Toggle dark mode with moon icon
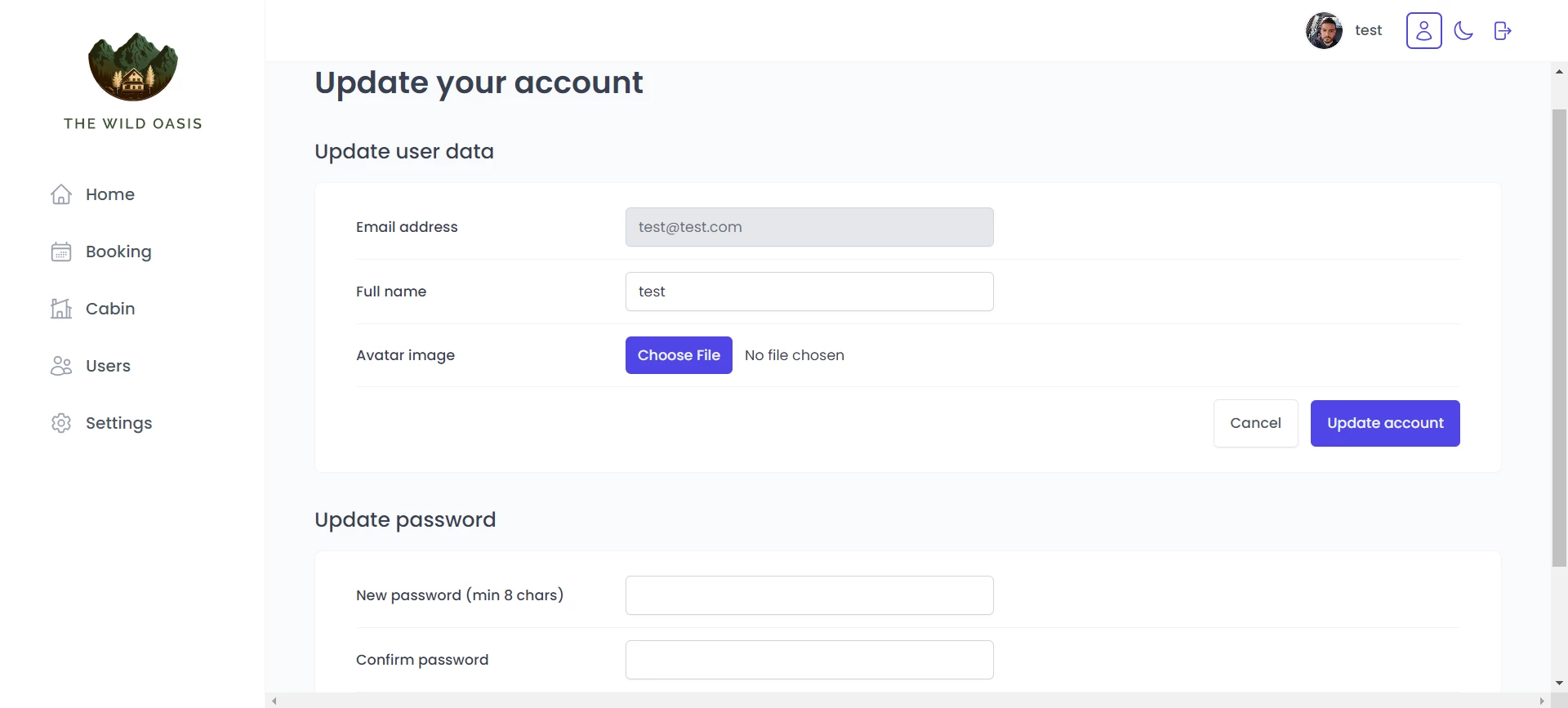 pyautogui.click(x=1463, y=31)
